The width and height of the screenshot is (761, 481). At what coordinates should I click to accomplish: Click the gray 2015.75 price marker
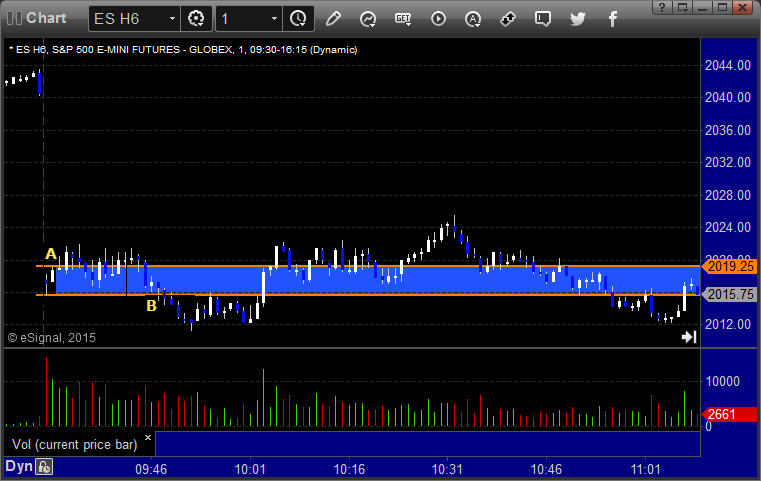pyautogui.click(x=729, y=294)
